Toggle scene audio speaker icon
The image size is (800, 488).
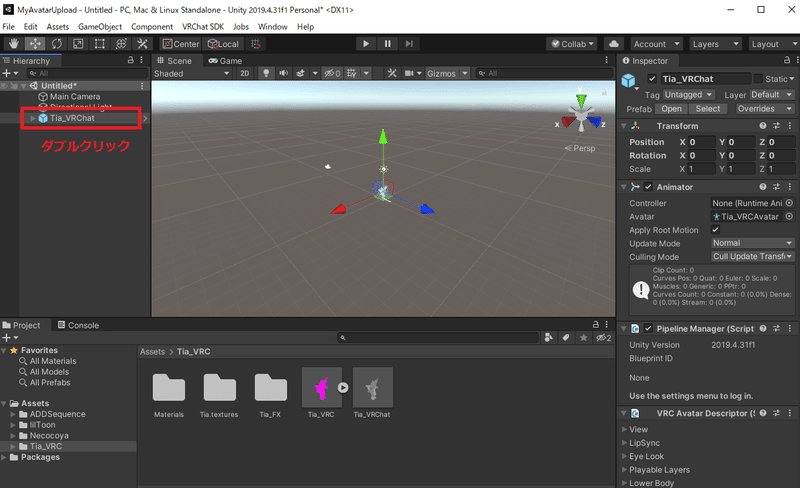[283, 74]
